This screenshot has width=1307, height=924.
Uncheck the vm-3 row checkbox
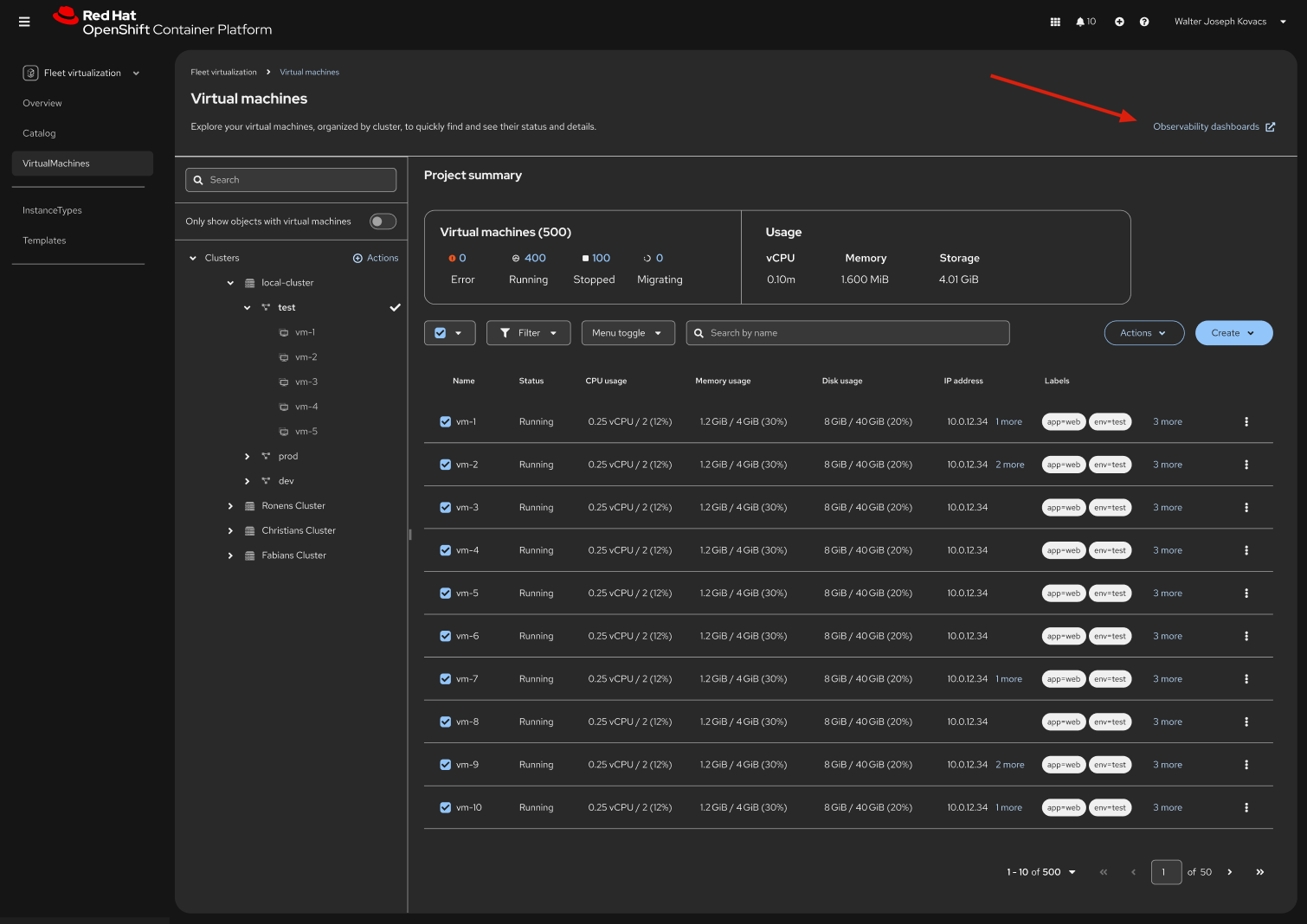(x=445, y=508)
